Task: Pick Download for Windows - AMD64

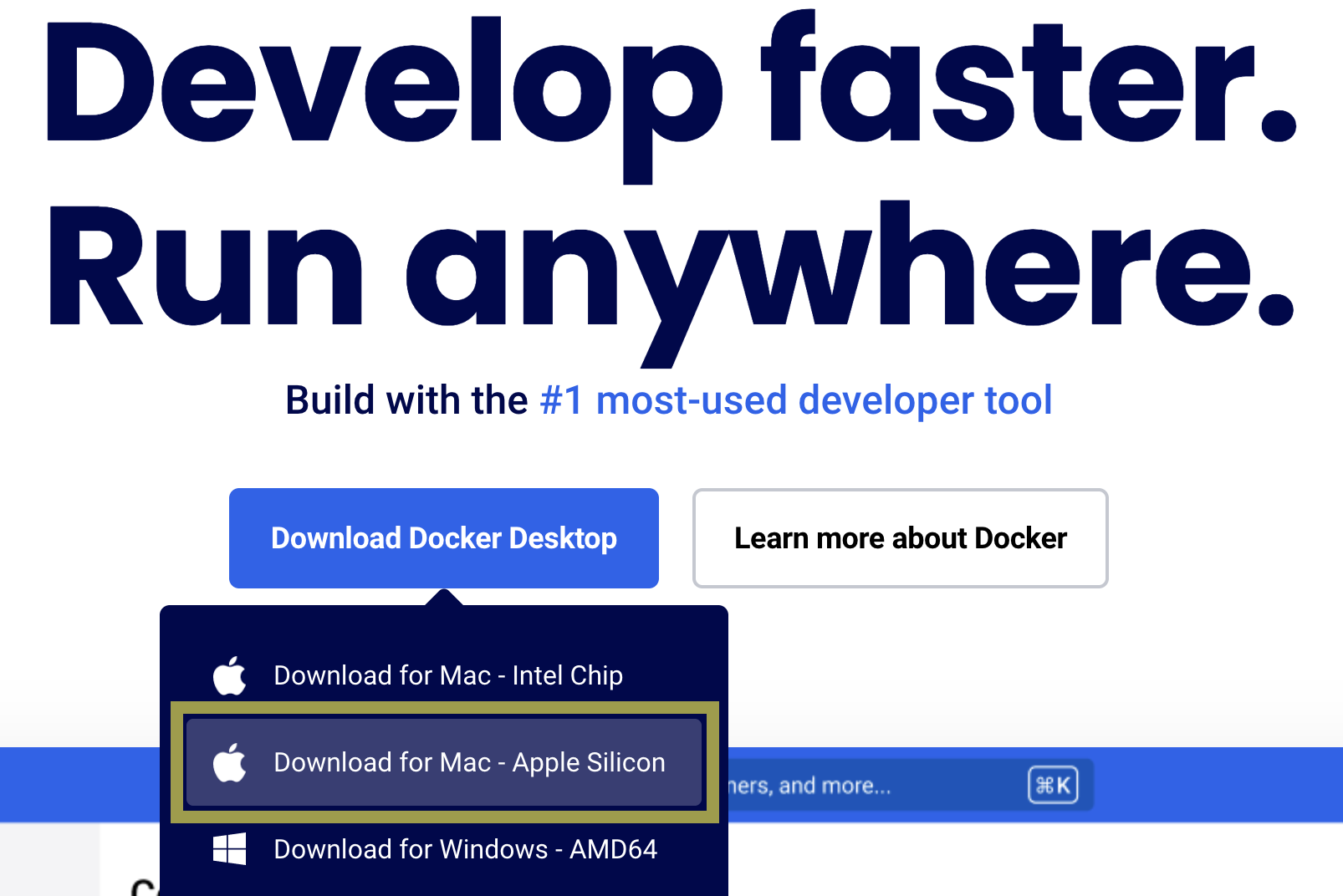Action: pos(443,849)
